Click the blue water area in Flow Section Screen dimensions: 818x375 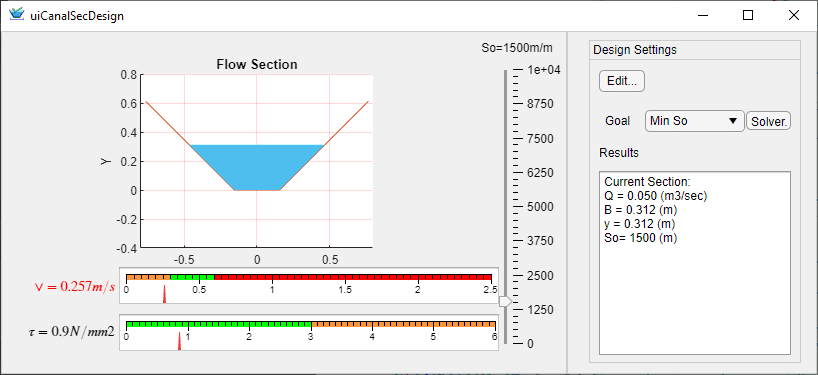tap(256, 167)
